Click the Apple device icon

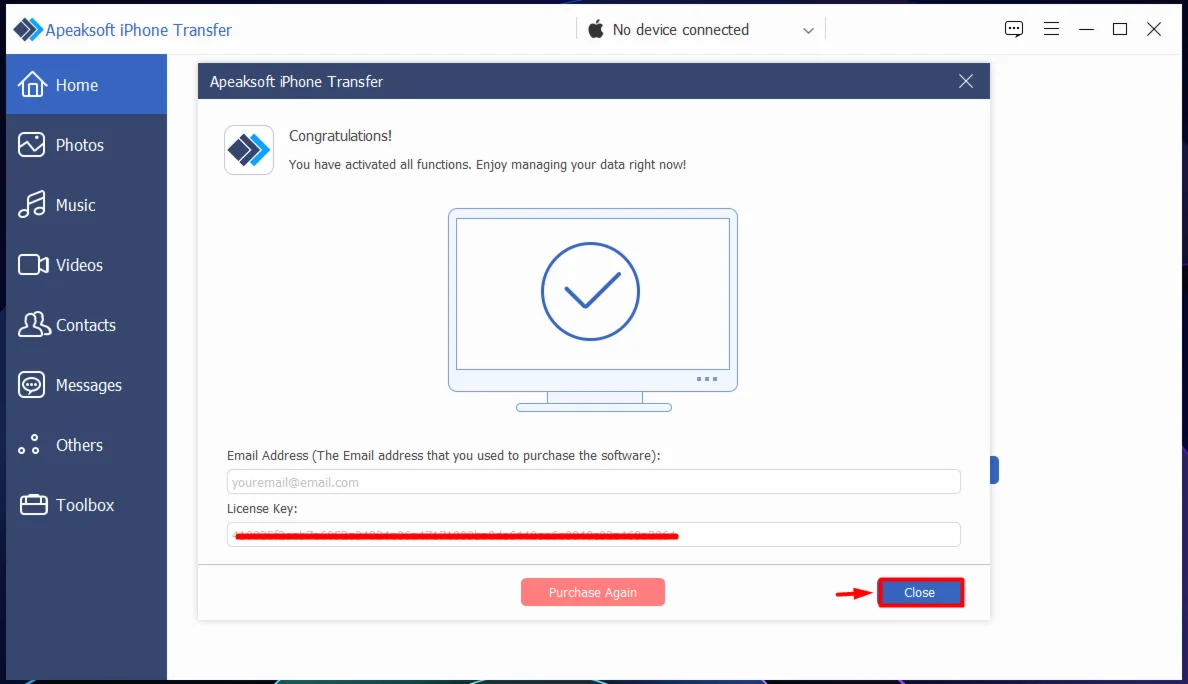[596, 29]
